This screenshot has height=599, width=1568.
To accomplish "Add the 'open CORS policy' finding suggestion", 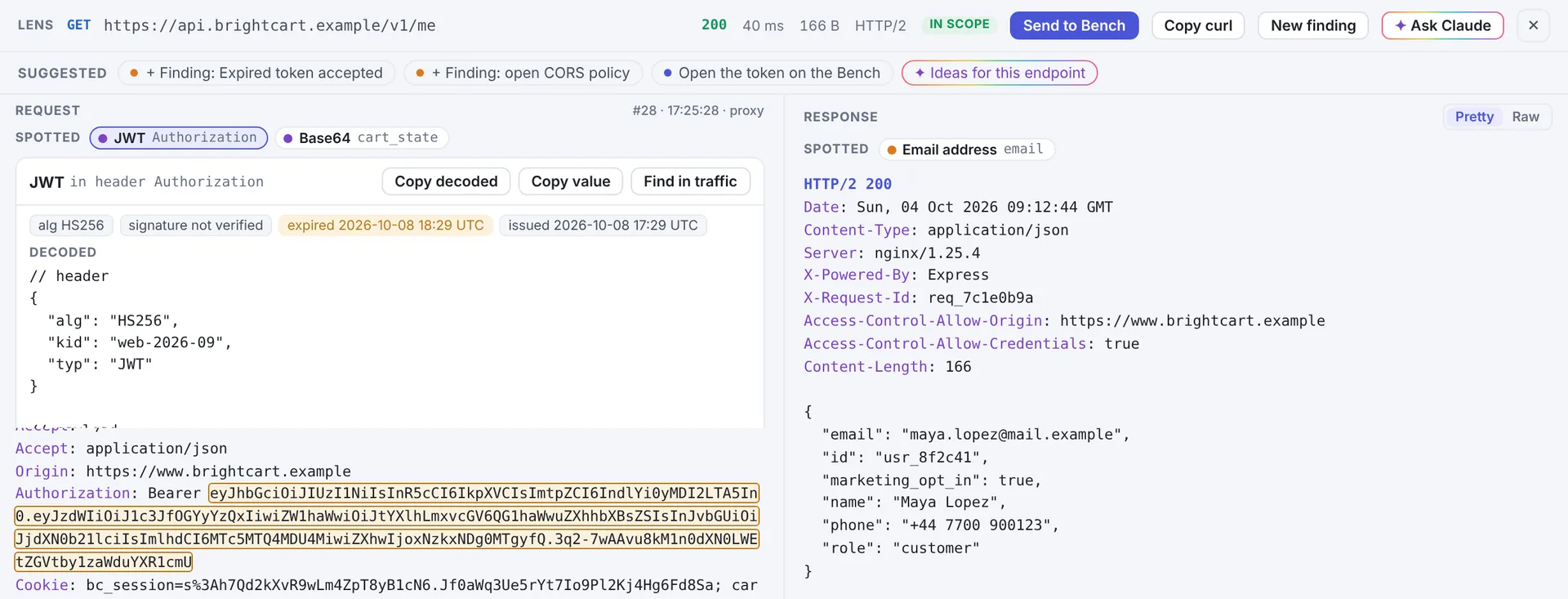I will [523, 73].
